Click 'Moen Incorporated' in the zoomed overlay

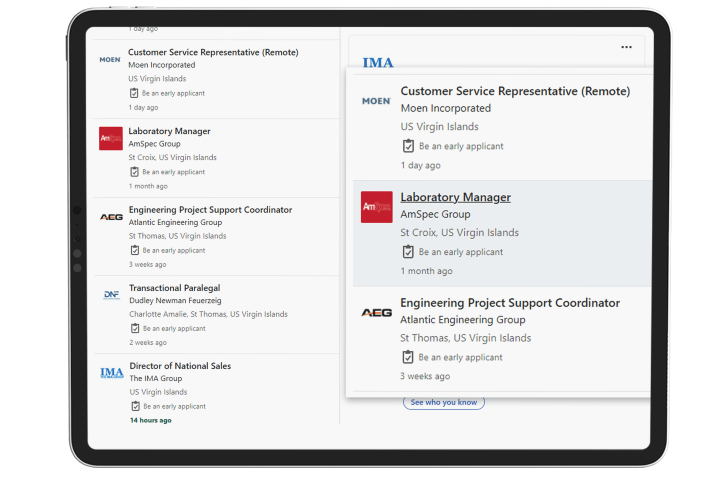[446, 108]
